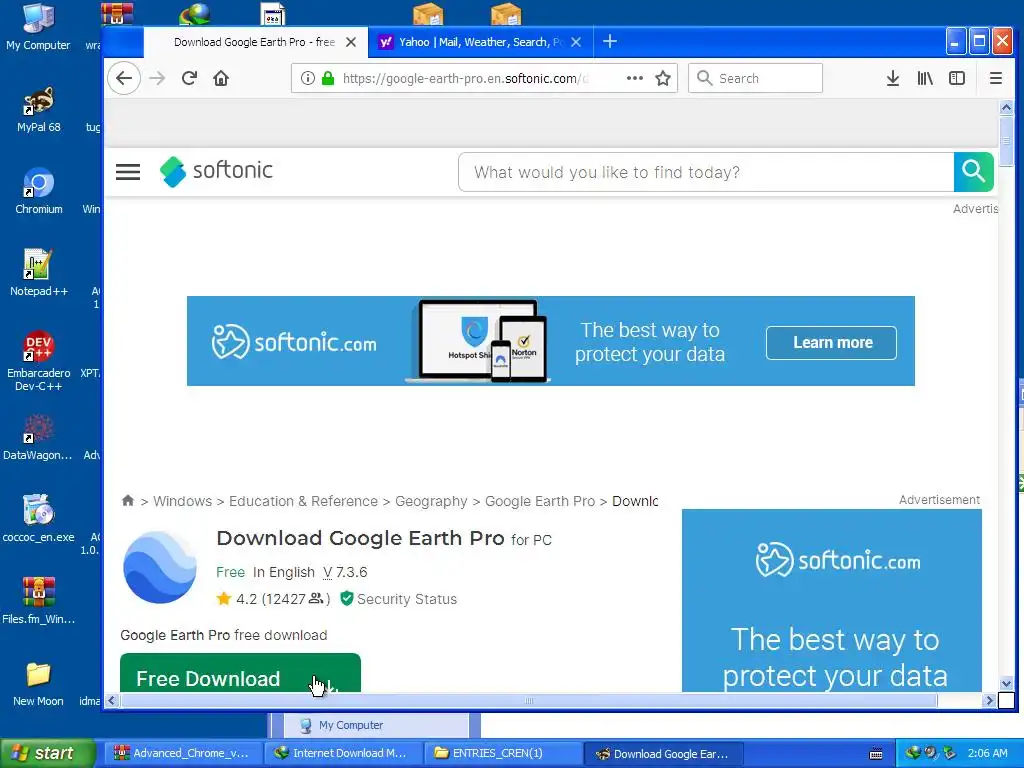Switch to the Yahoo Mail, Weather tab
This screenshot has width=1024, height=768.
click(x=480, y=42)
